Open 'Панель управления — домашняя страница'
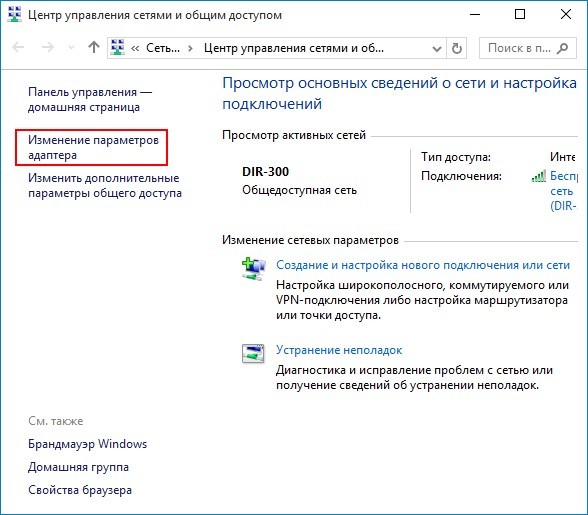Image resolution: width=588 pixels, height=515 pixels. pos(90,99)
